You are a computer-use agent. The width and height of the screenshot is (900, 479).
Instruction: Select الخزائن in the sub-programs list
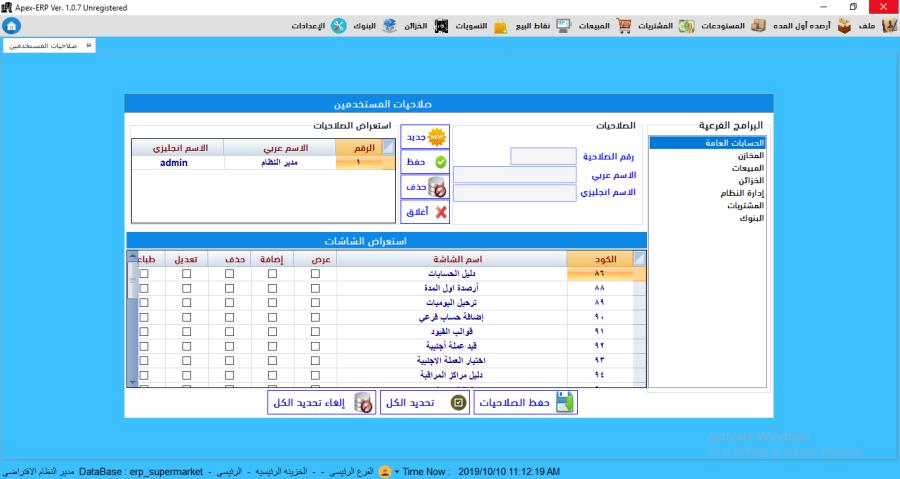coord(707,180)
